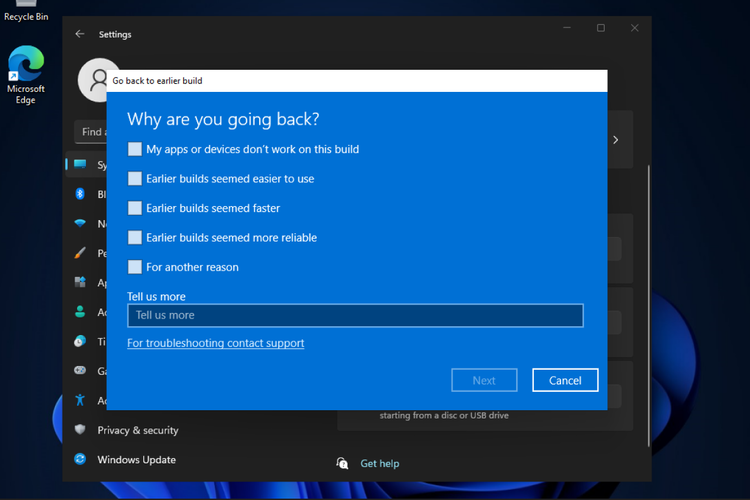The height and width of the screenshot is (500, 750).
Task: Open Microsoft Edge desktop shortcut
Action: point(26,75)
